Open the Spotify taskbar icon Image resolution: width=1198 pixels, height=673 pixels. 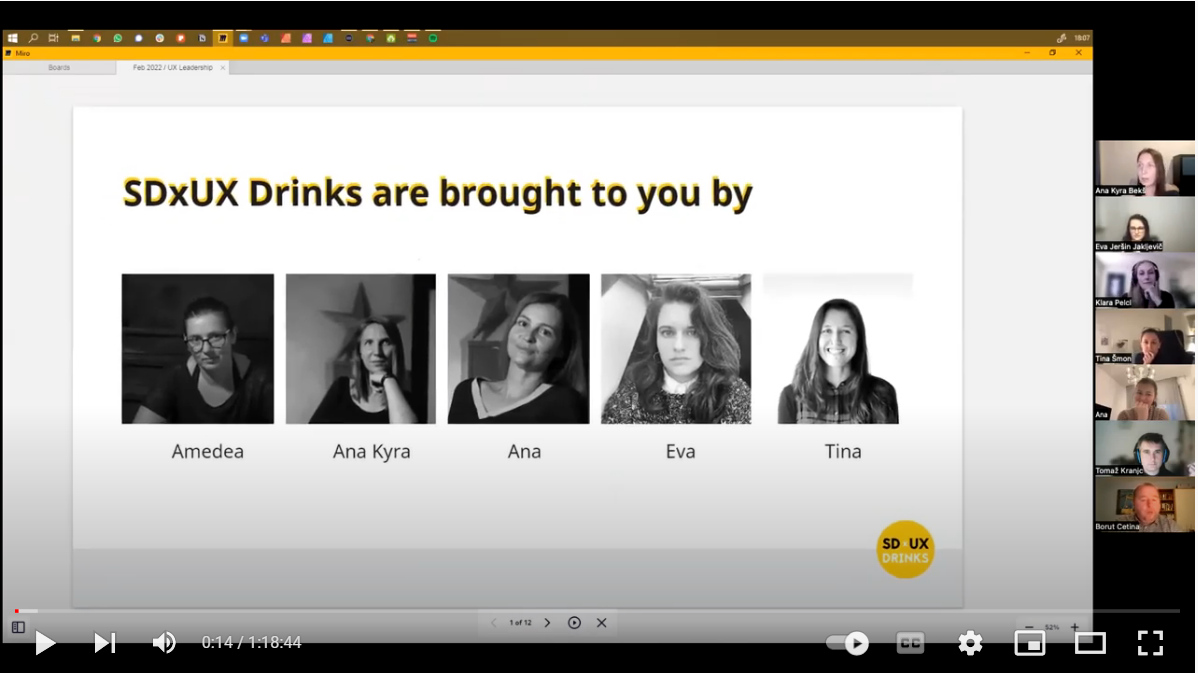point(433,37)
